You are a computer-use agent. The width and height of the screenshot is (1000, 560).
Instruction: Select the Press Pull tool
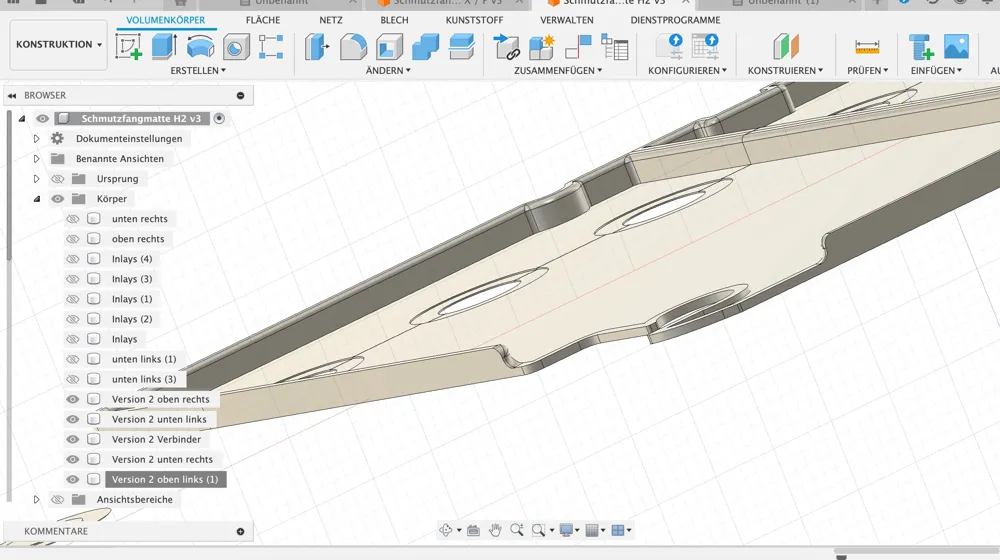point(317,47)
